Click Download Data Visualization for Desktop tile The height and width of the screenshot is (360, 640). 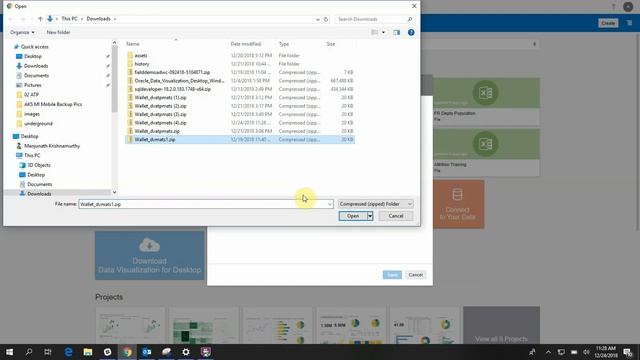(x=149, y=256)
